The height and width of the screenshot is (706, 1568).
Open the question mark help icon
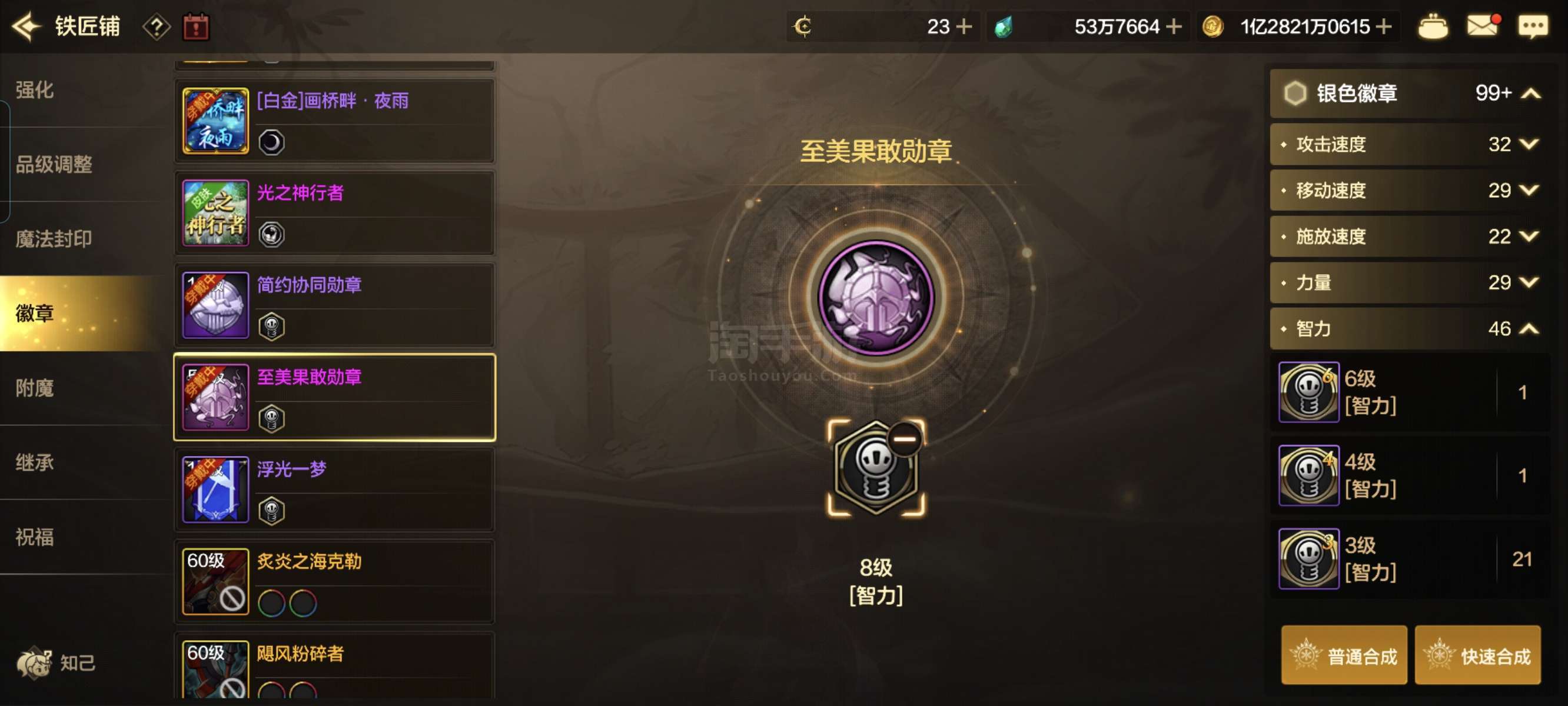(x=157, y=27)
